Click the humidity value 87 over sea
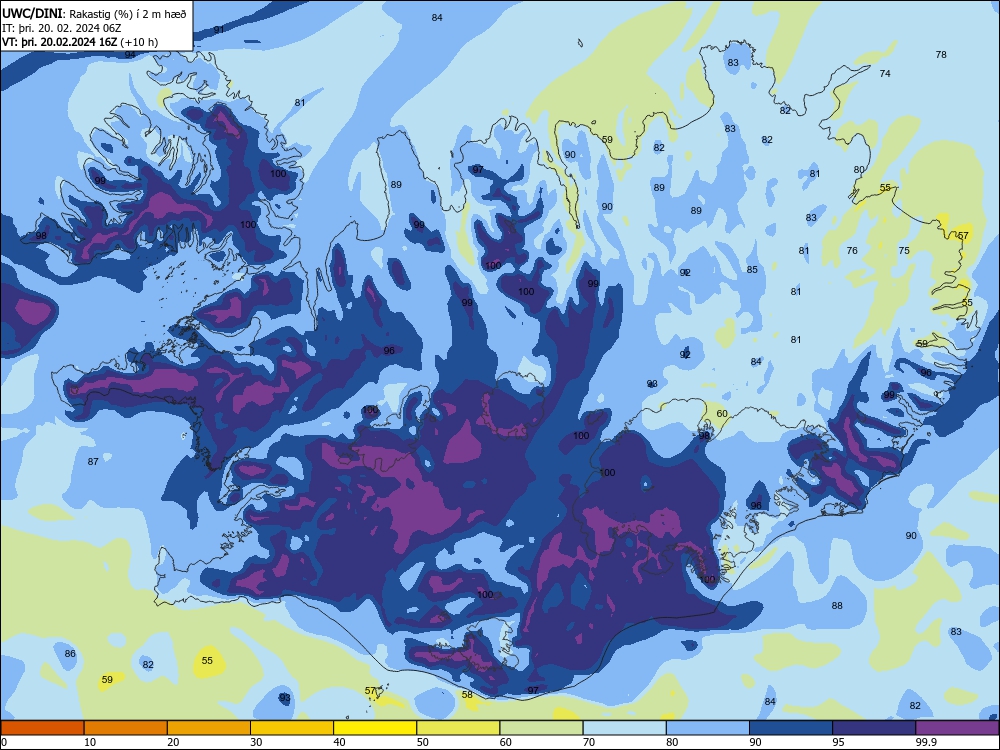Screen dimensions: 1000x750 coord(93,462)
